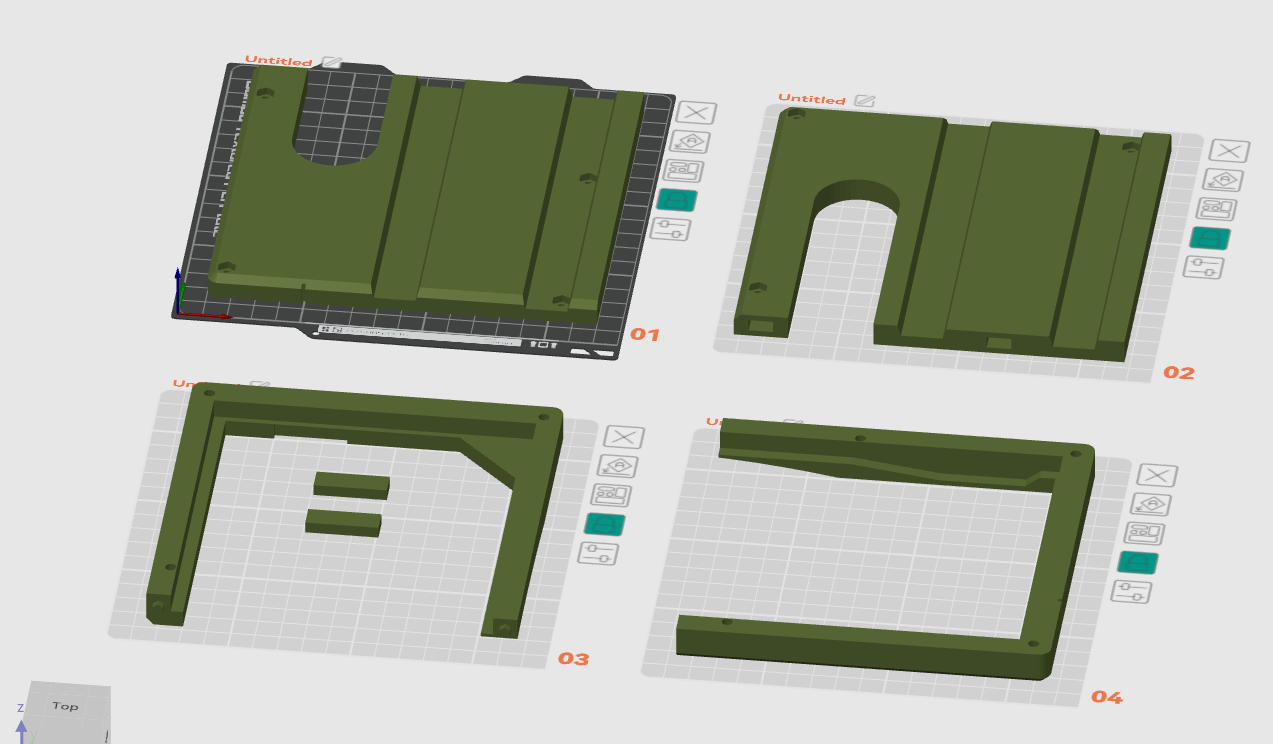
Task: Arrange objects on plate 03
Action: pyautogui.click(x=611, y=495)
